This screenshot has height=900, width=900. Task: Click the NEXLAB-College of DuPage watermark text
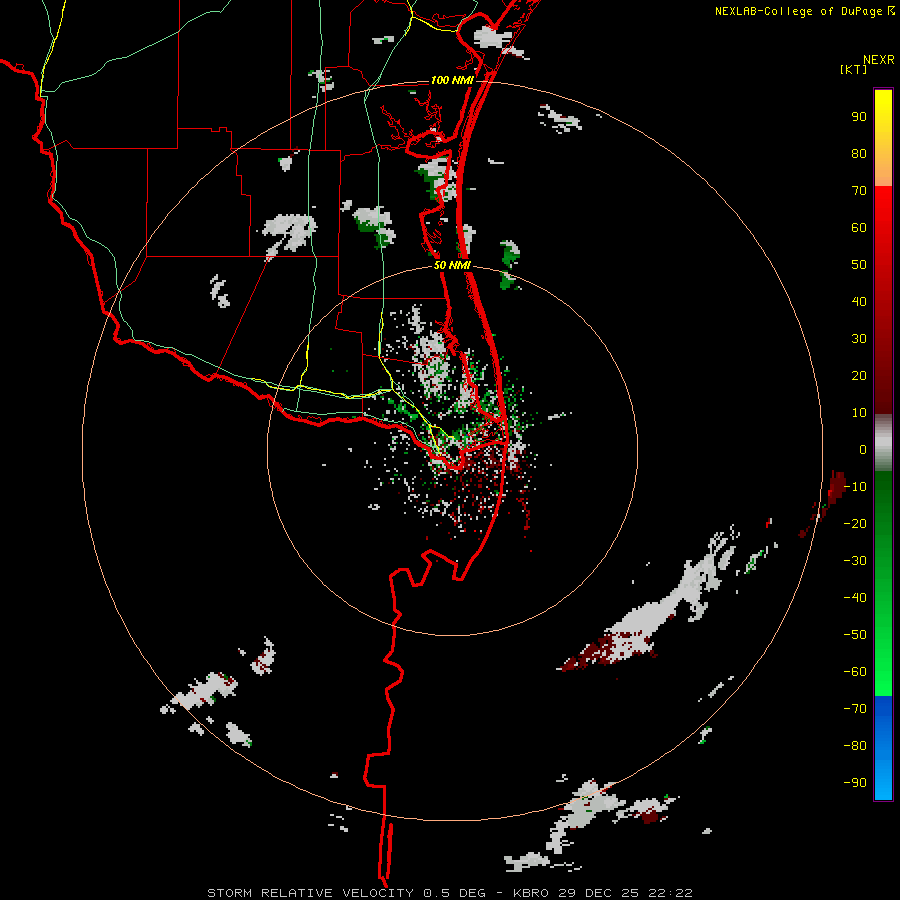coord(804,11)
